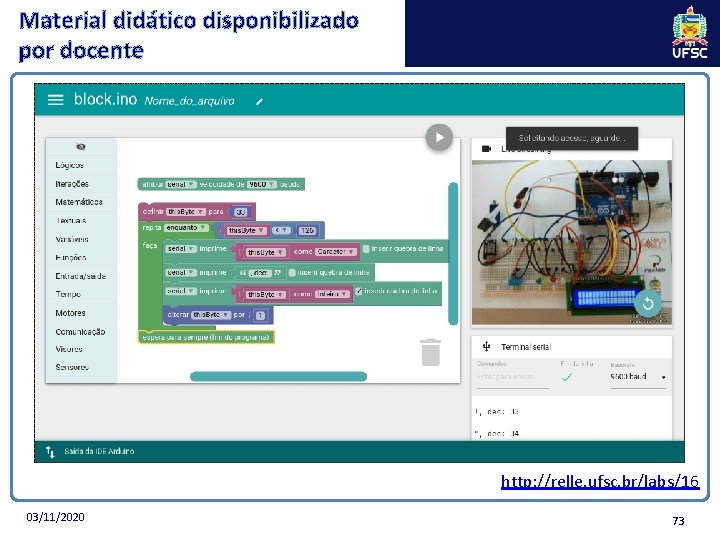The height and width of the screenshot is (540, 720).
Task: Open thisByte dropdown in the definir block
Action: click(186, 212)
